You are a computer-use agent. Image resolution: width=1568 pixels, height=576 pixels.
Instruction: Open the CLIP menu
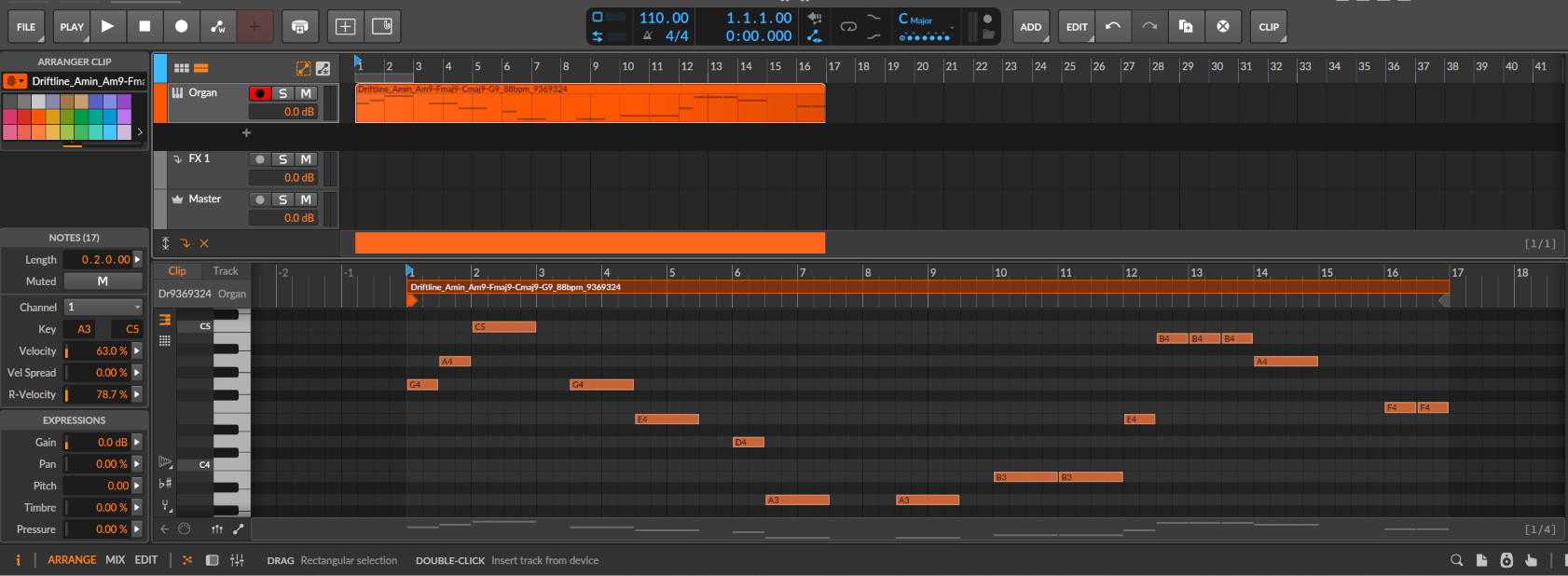click(1269, 27)
